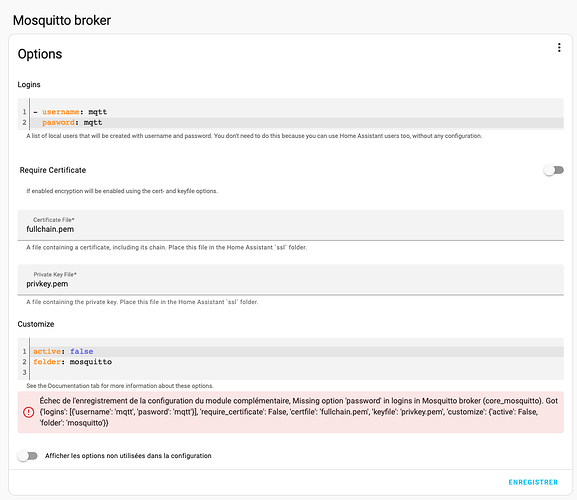Viewport: 577px width, 500px height.
Task: Click the certificate chain file help text
Action: coord(166,248)
